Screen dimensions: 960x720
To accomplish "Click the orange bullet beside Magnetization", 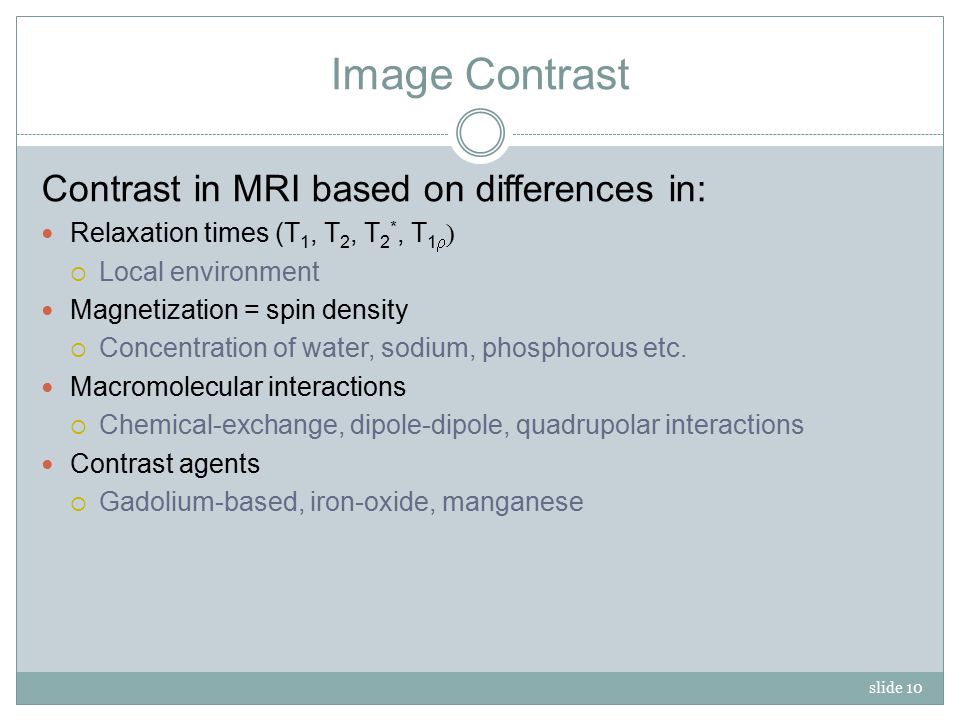I will click(x=48, y=310).
